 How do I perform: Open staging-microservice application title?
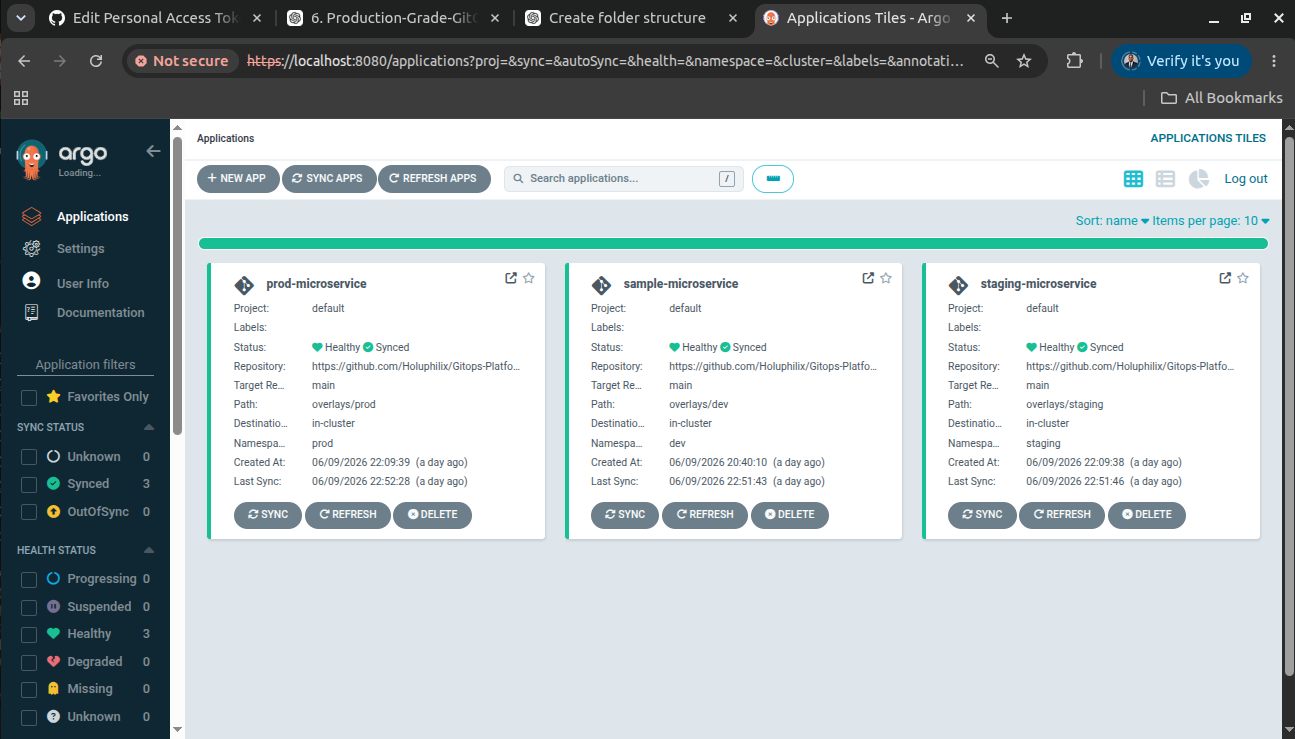click(x=1039, y=284)
